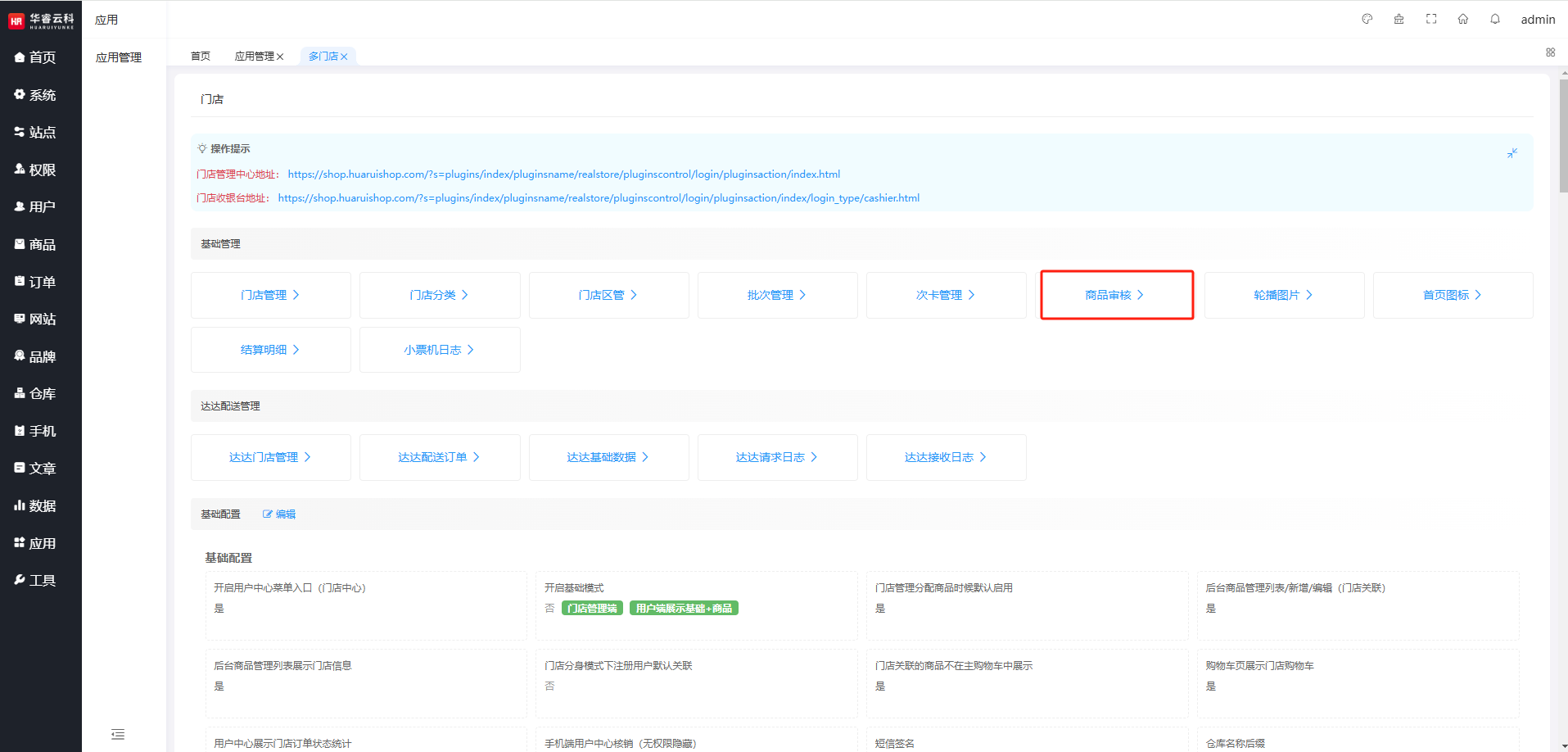
Task: Open the notification bell icon
Action: tap(1495, 19)
